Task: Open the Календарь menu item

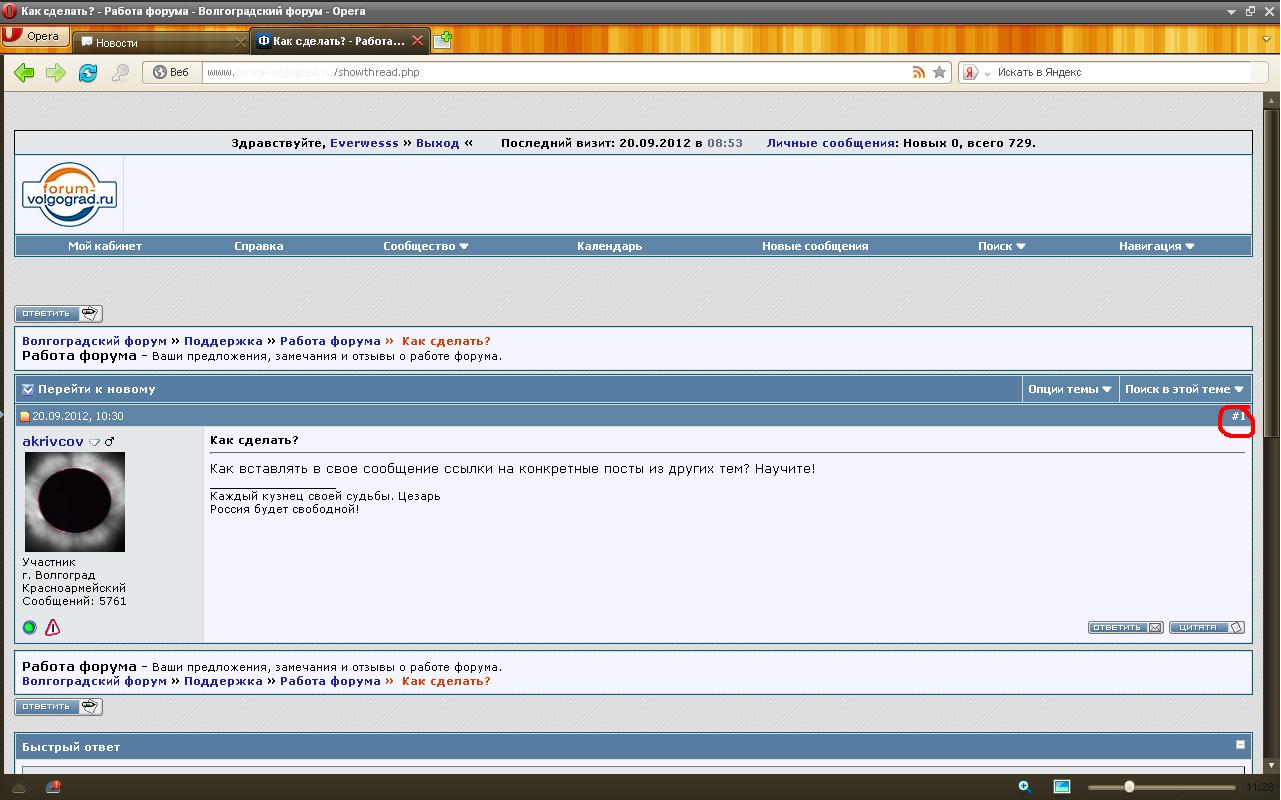Action: coord(609,246)
